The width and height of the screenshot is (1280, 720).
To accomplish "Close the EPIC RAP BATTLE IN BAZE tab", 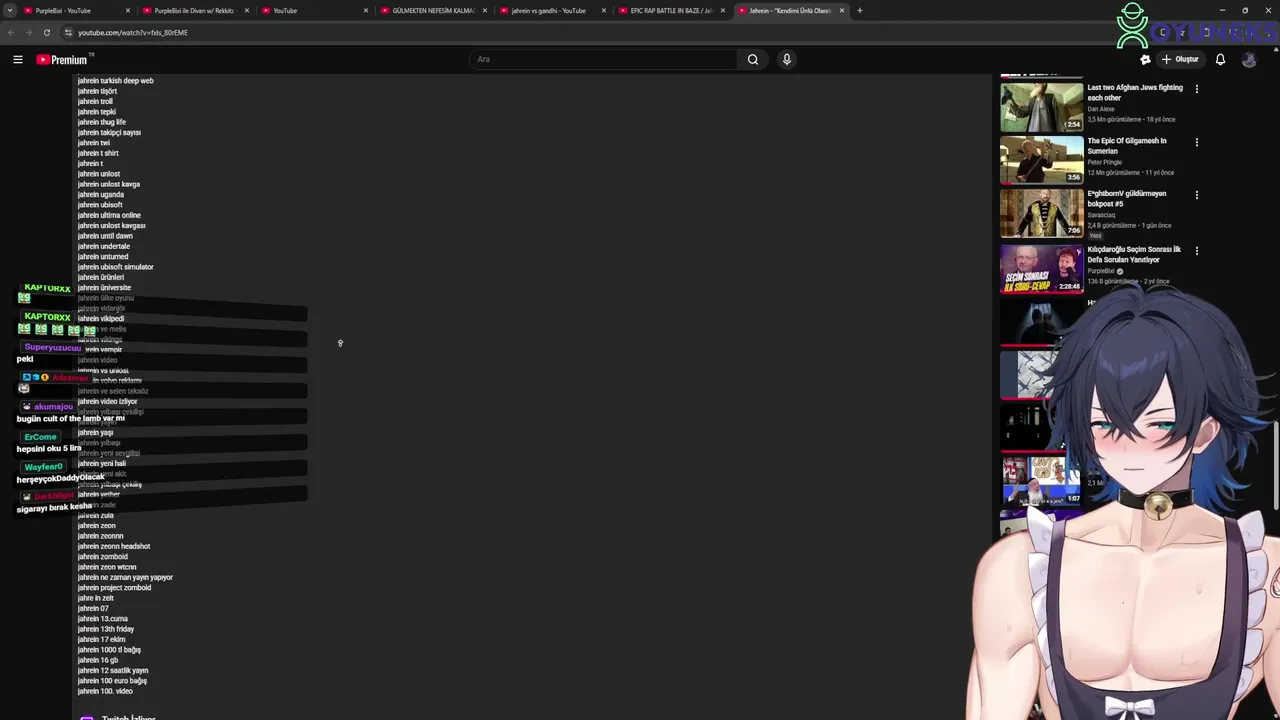I will pos(722,10).
